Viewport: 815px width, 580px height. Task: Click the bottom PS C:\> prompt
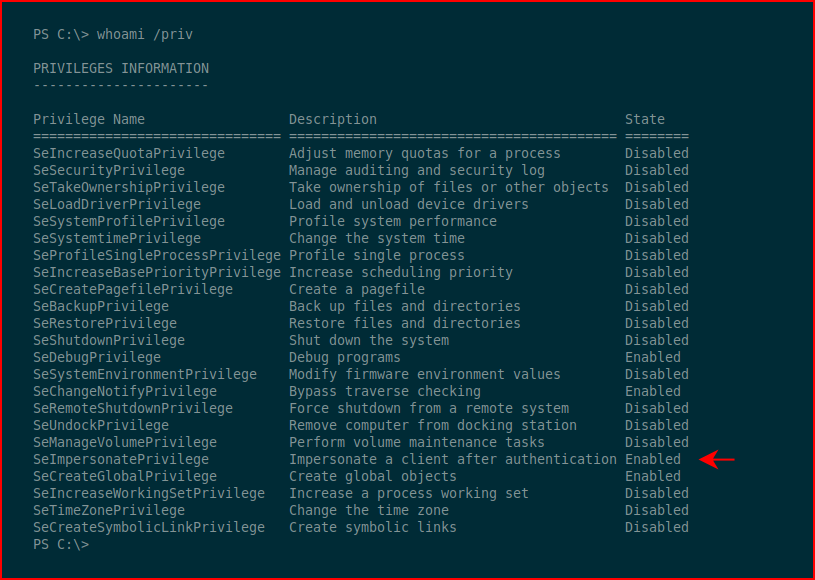point(61,544)
